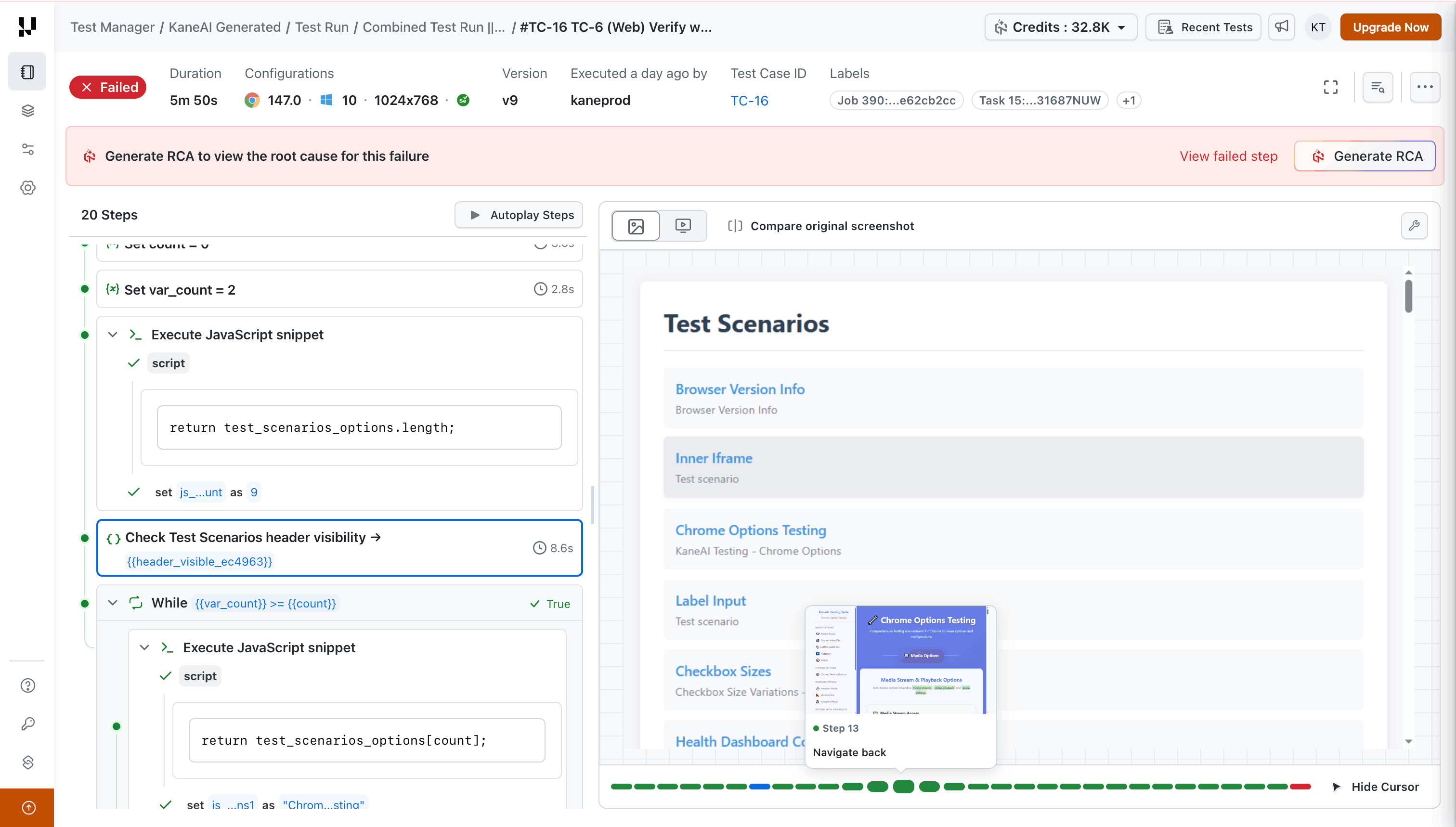1456x827 pixels.
Task: Click the js_...unt variable chip
Action: tap(200, 492)
